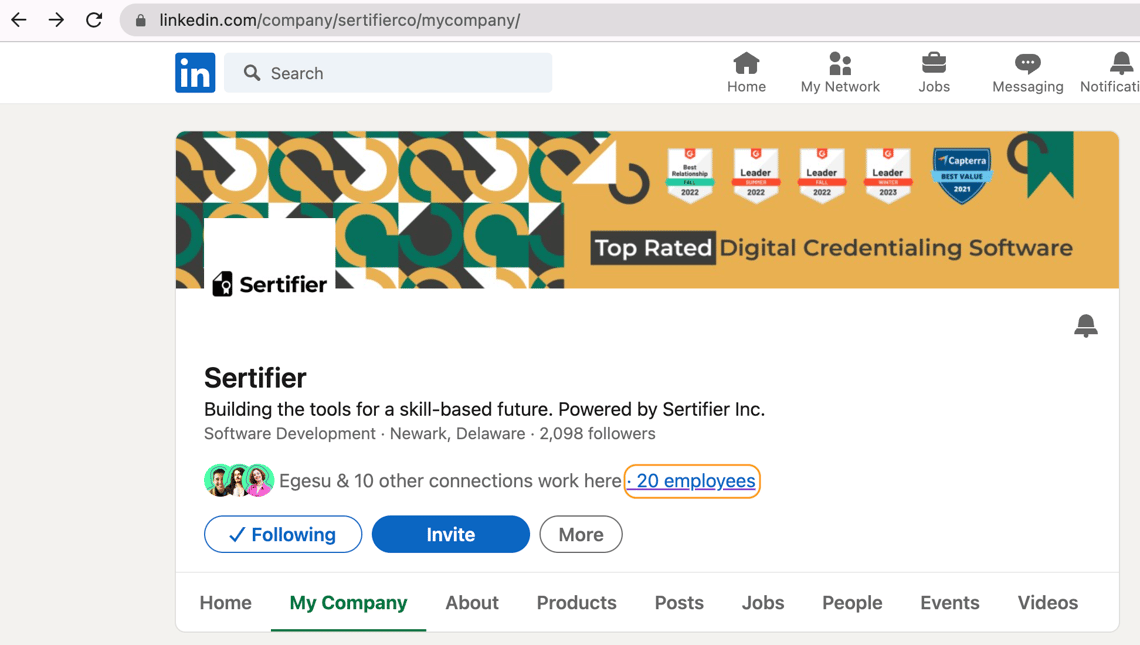
Task: Click Egesu's profile avatar
Action: (x=218, y=481)
